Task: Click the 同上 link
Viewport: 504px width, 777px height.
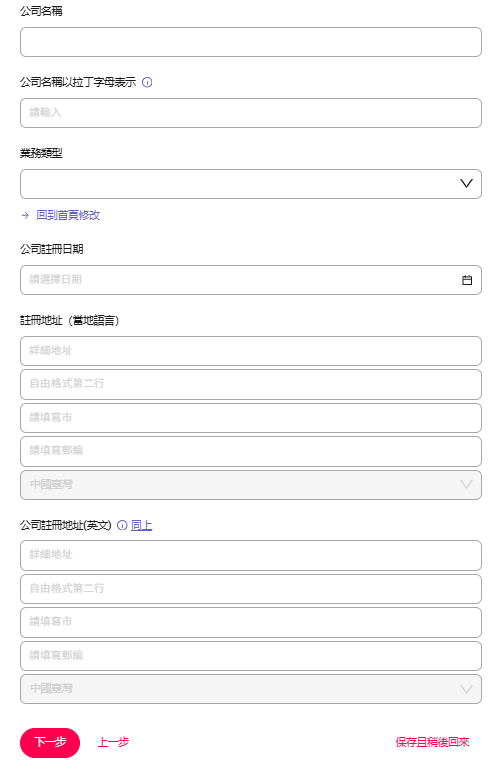Action: 141,525
